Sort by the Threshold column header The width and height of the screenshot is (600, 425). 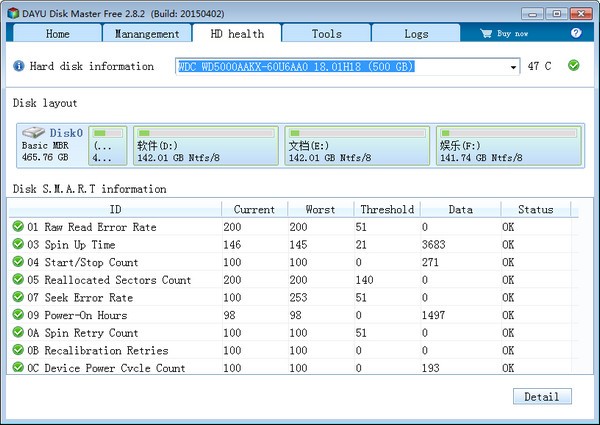(387, 209)
